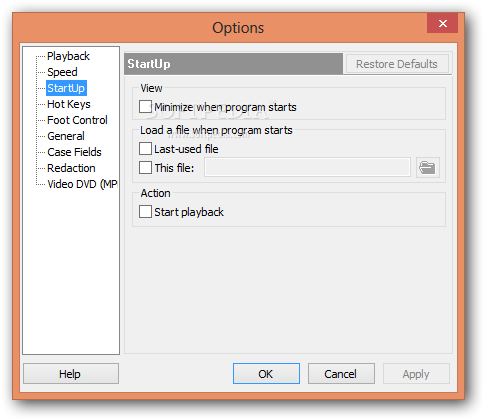Image resolution: width=485 pixels, height=420 pixels.
Task: Click the Restore Defaults button
Action: coord(397,64)
